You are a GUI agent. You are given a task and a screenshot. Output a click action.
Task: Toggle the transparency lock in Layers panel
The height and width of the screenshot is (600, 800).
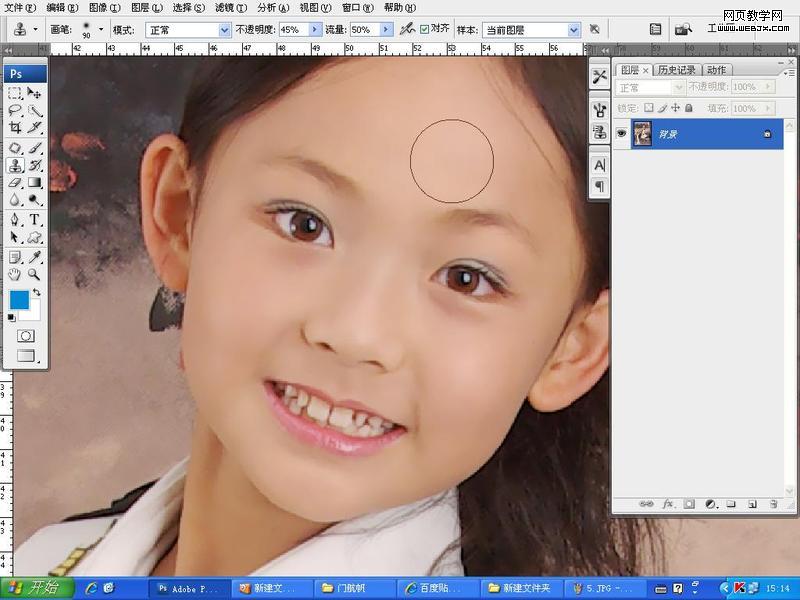651,108
